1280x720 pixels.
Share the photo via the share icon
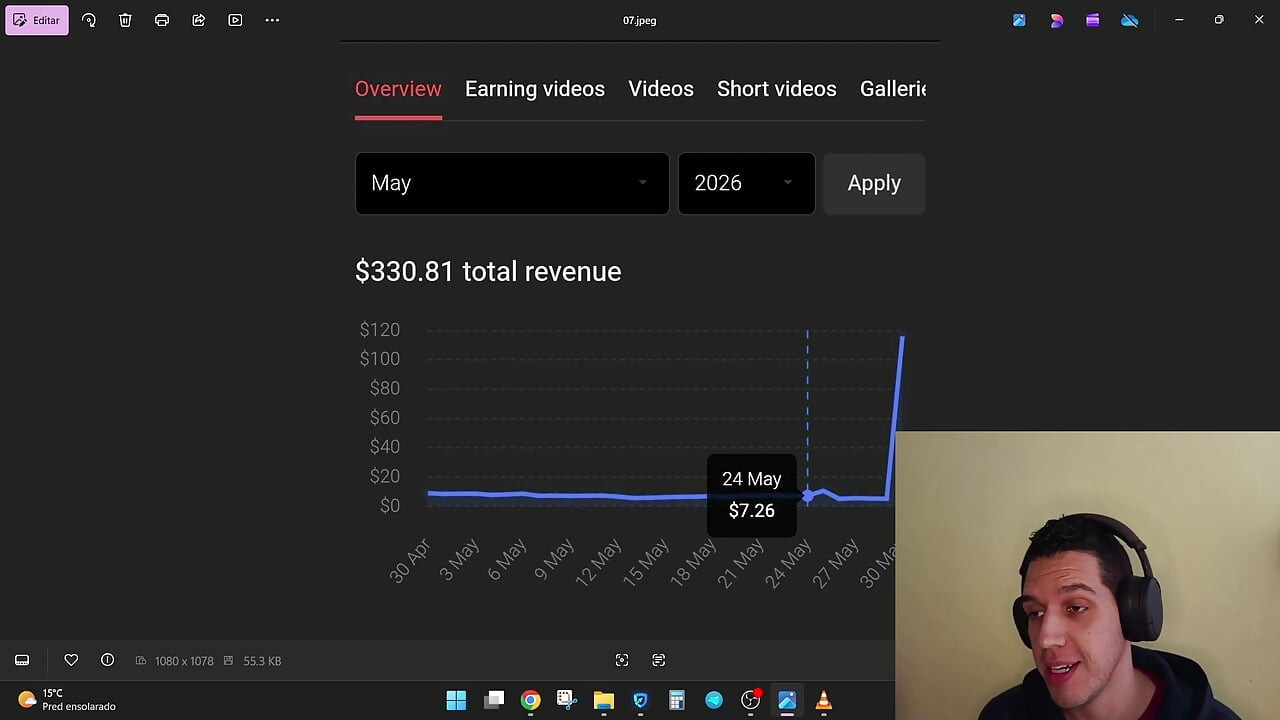click(198, 20)
